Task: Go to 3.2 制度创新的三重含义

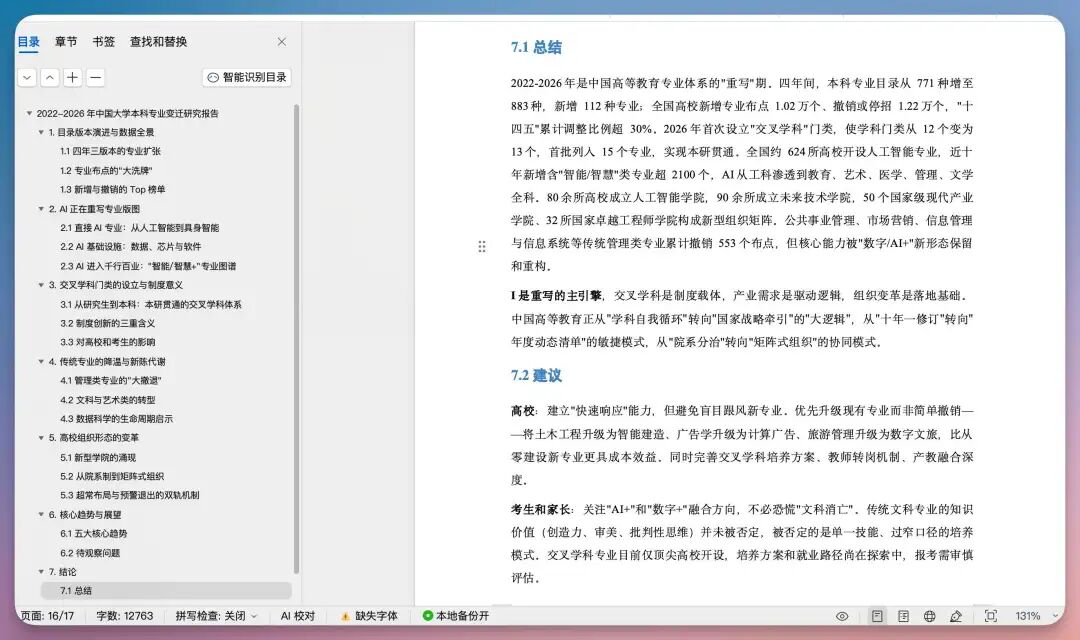Action: [x=107, y=323]
